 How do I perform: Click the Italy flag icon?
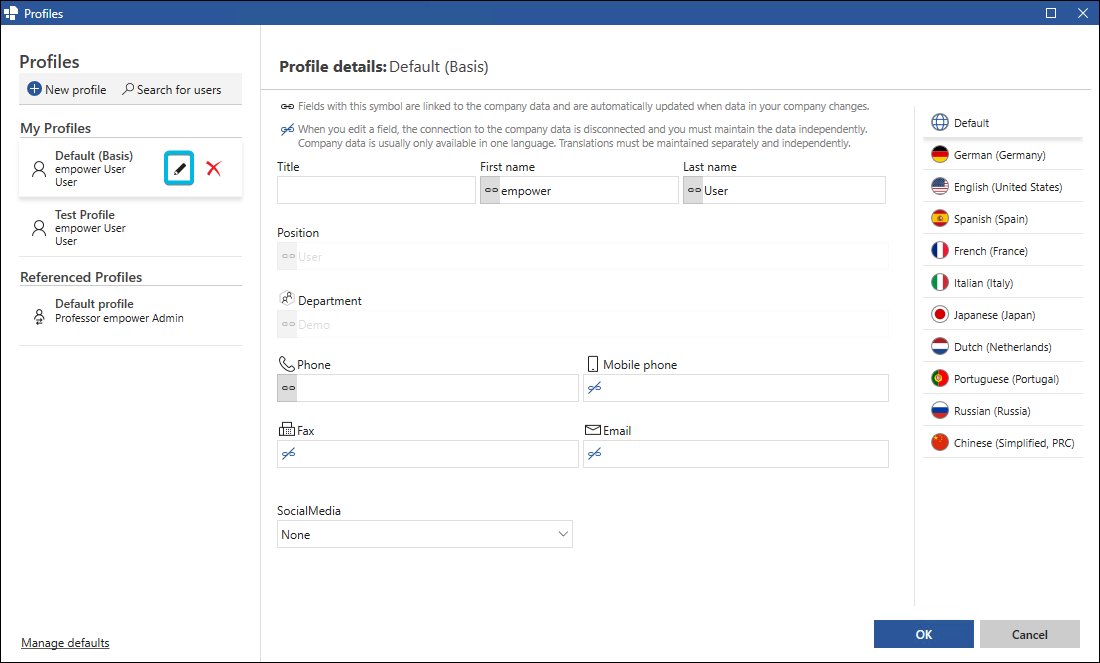coord(940,283)
